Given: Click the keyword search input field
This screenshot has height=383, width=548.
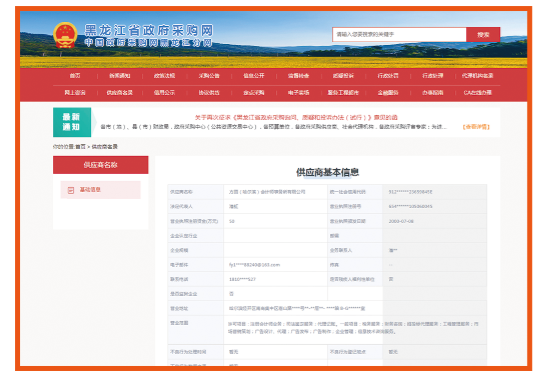Looking at the screenshot, I should (x=399, y=35).
